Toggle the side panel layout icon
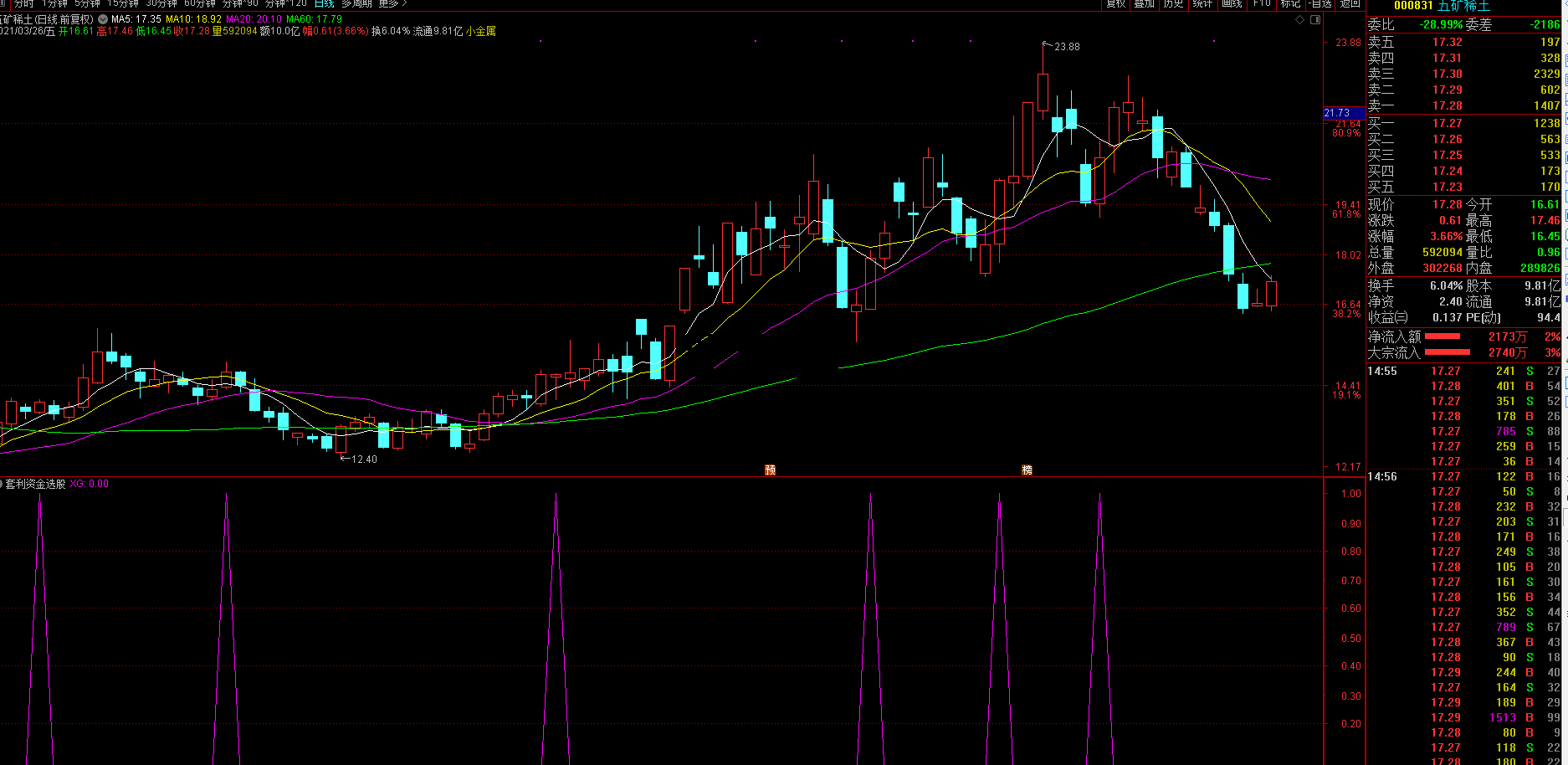1568x765 pixels. pyautogui.click(x=1315, y=19)
